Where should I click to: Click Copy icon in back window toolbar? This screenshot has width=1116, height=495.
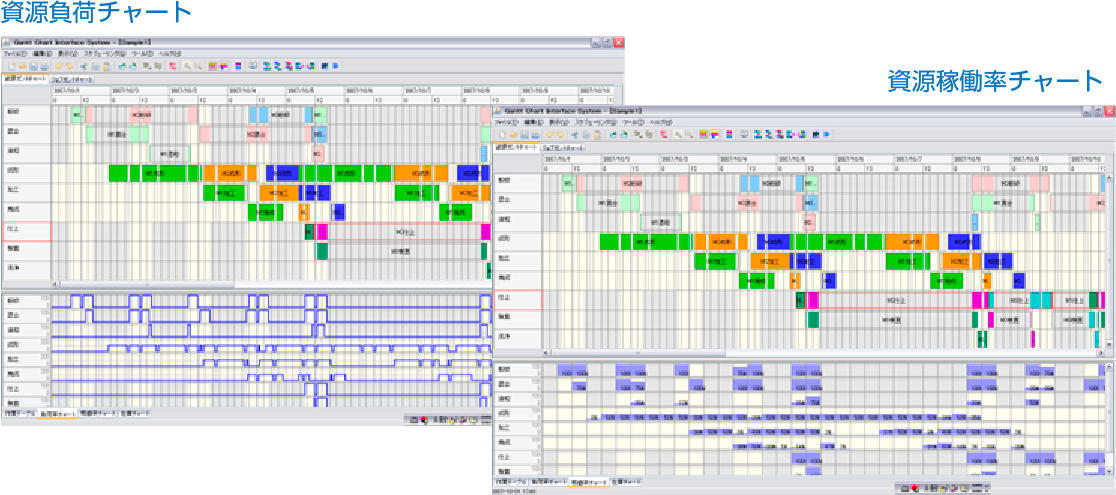(x=95, y=66)
